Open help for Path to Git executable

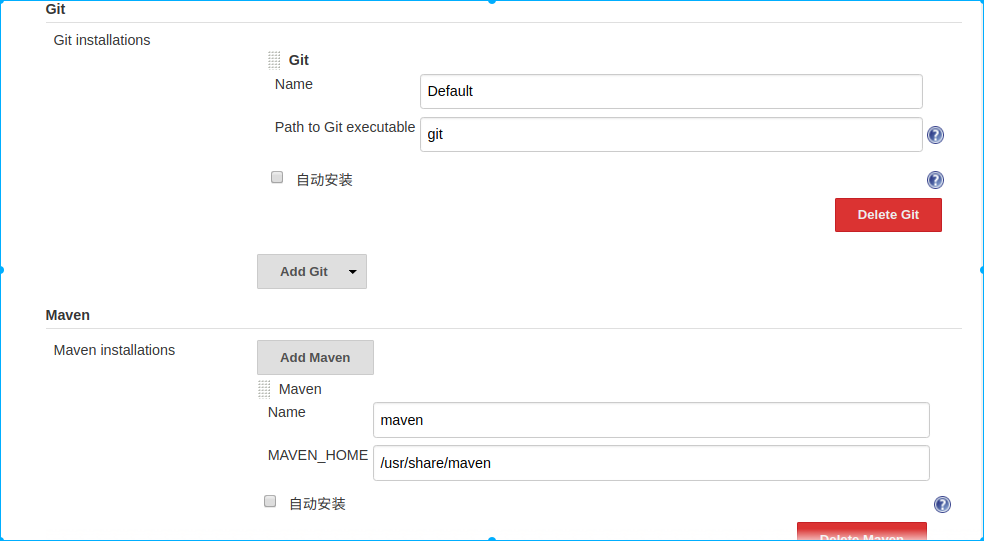click(x=935, y=135)
